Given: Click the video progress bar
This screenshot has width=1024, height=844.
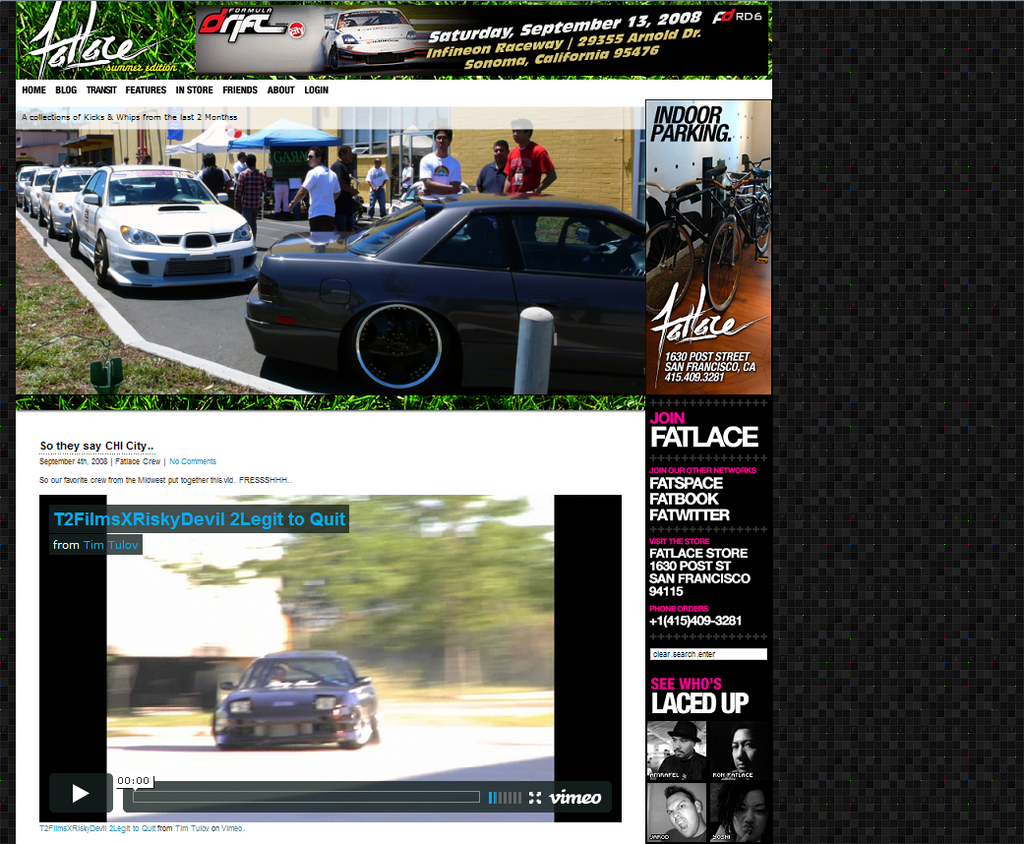Looking at the screenshot, I should point(306,797).
